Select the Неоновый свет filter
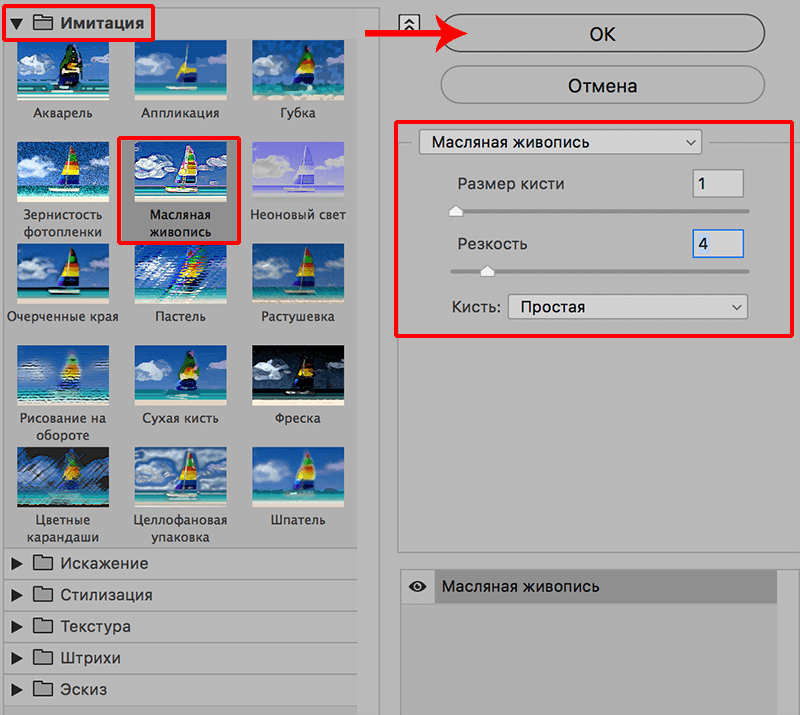This screenshot has height=715, width=800. click(x=297, y=172)
